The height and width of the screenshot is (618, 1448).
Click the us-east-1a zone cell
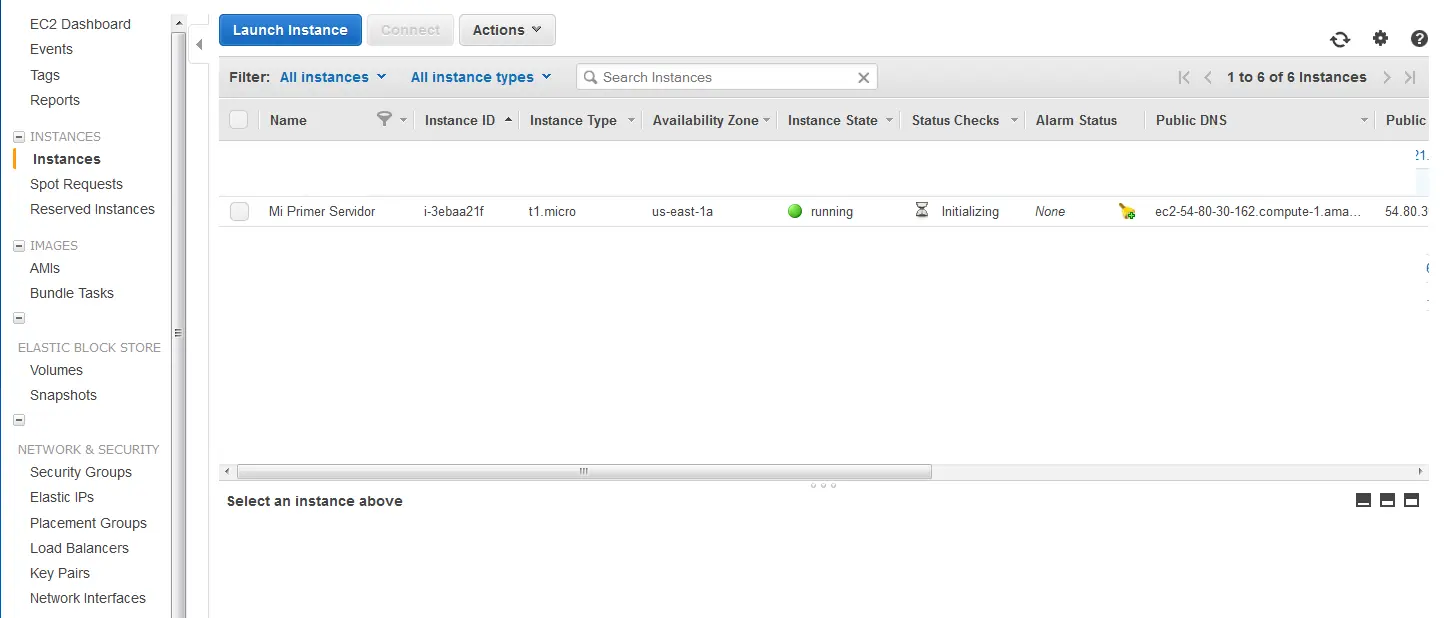[682, 211]
